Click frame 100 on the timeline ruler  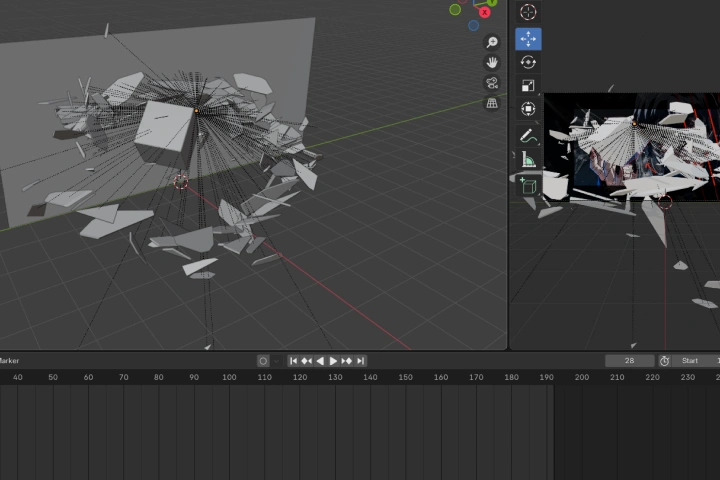[229, 377]
